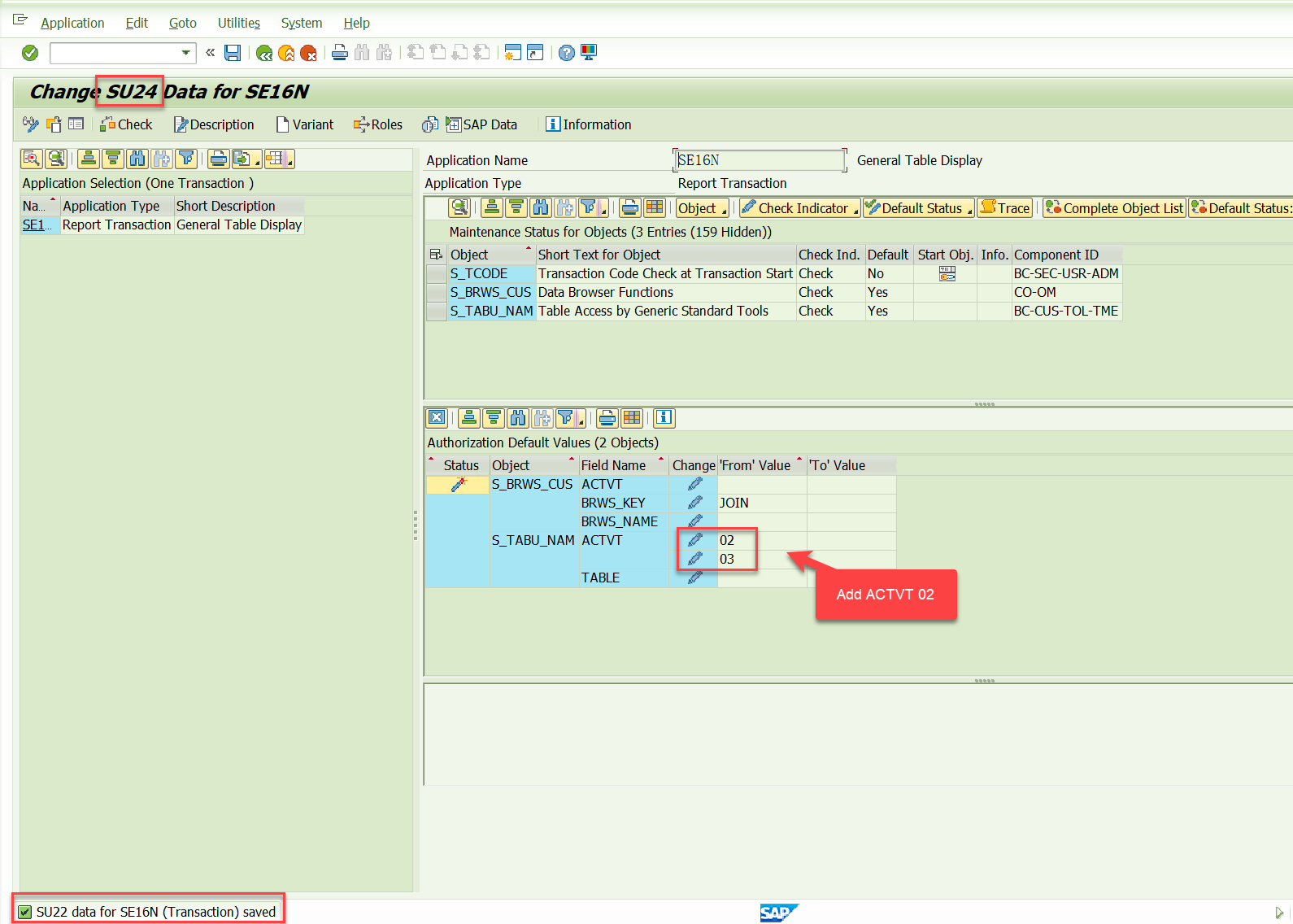Click the Field Name column header

623,465
